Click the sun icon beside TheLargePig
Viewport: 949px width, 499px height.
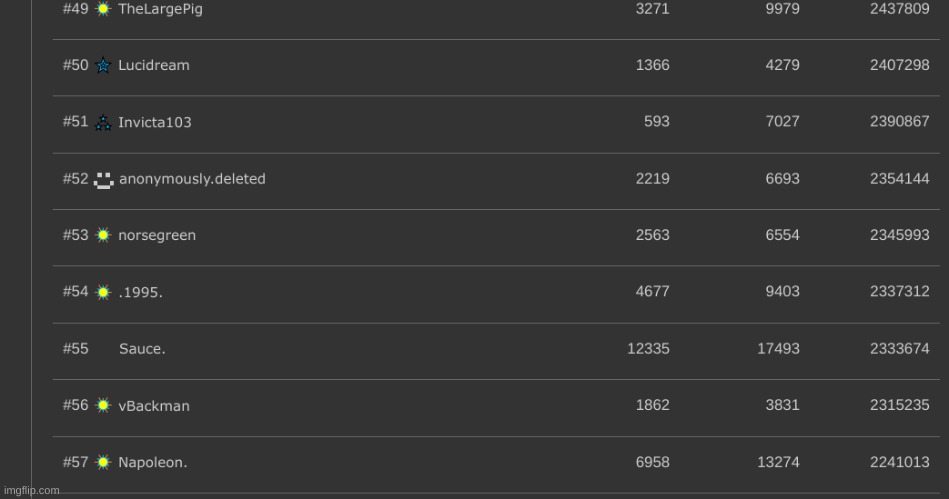click(x=103, y=9)
